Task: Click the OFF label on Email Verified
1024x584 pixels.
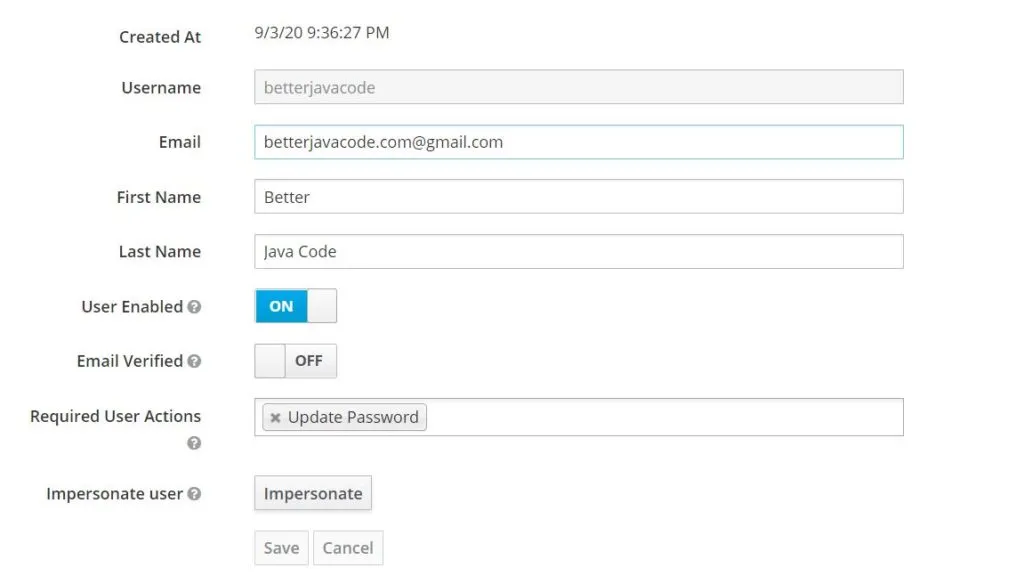Action: tap(309, 361)
